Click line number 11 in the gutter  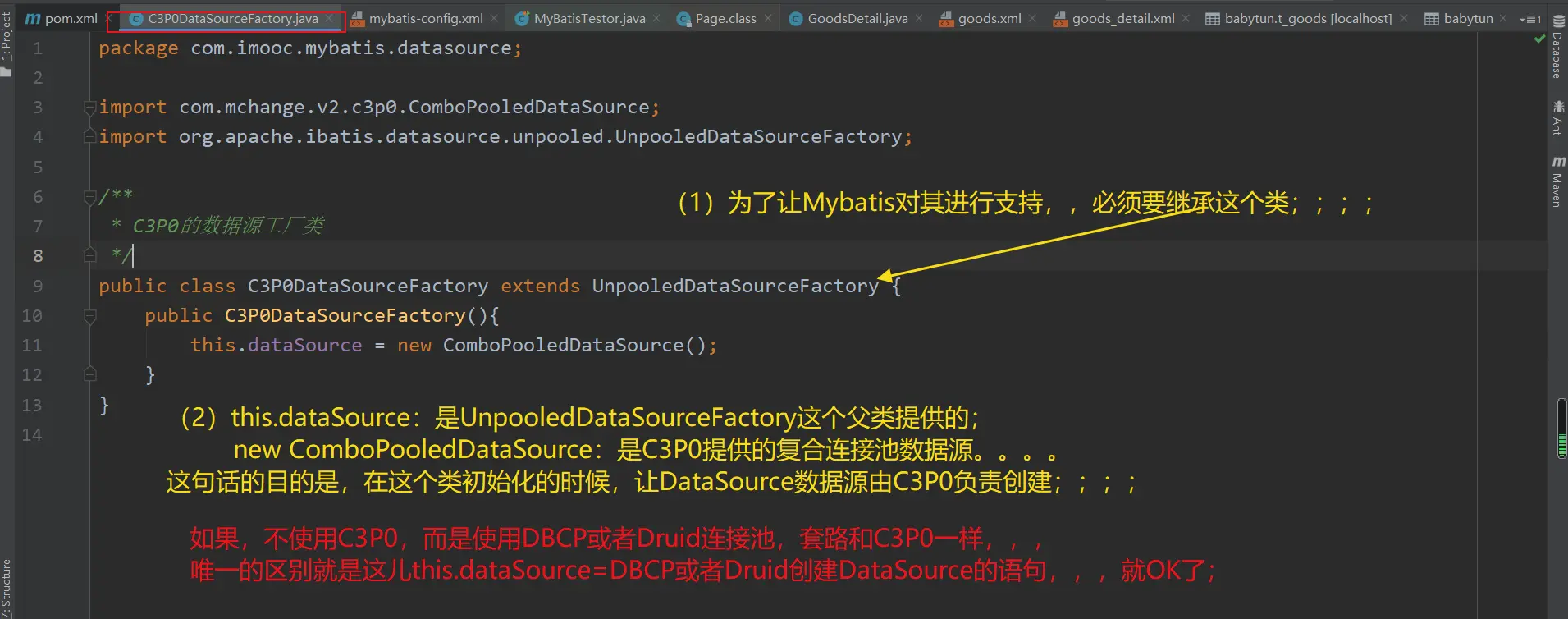(32, 346)
